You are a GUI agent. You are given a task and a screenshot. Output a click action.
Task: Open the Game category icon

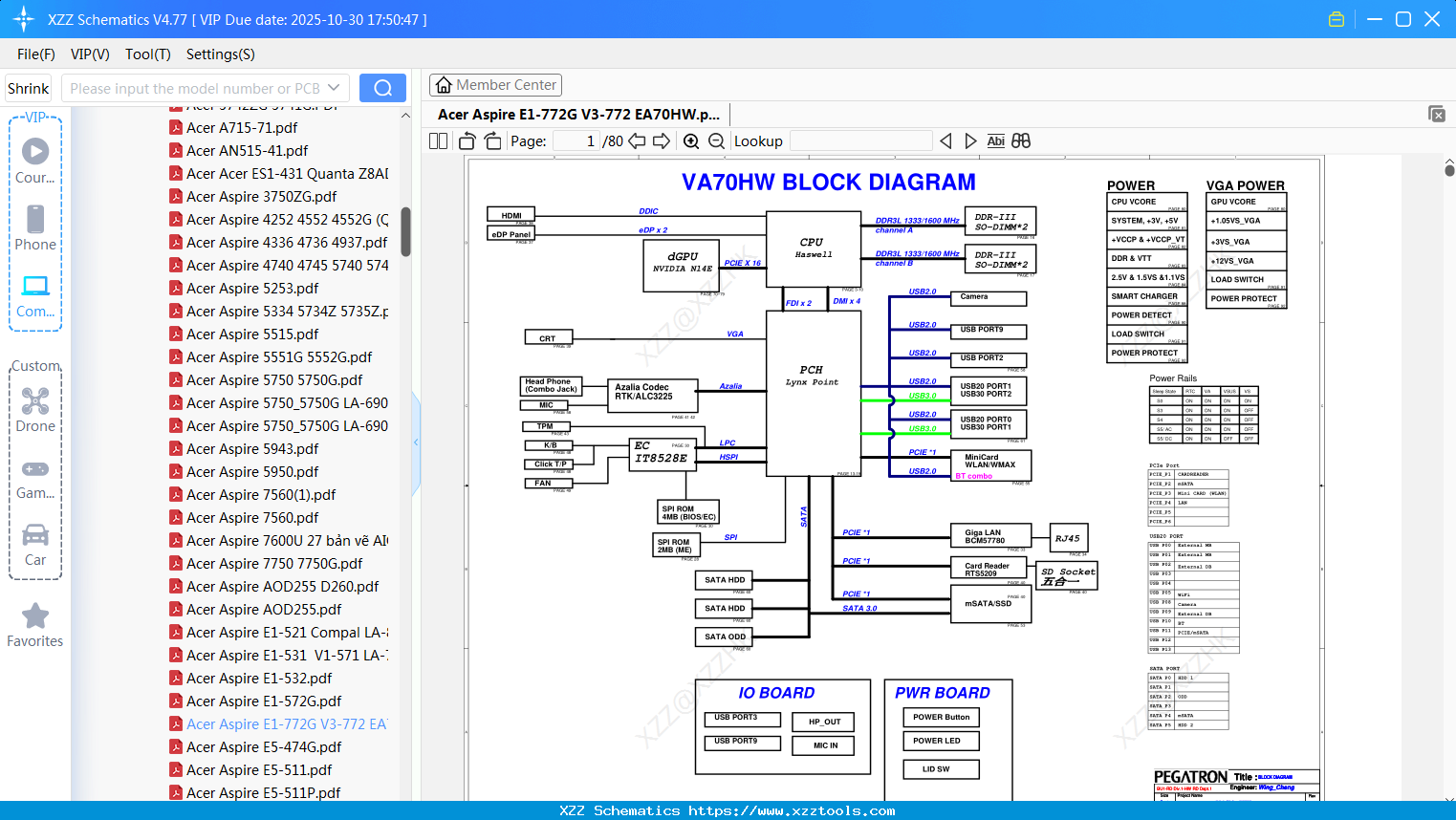click(x=35, y=468)
